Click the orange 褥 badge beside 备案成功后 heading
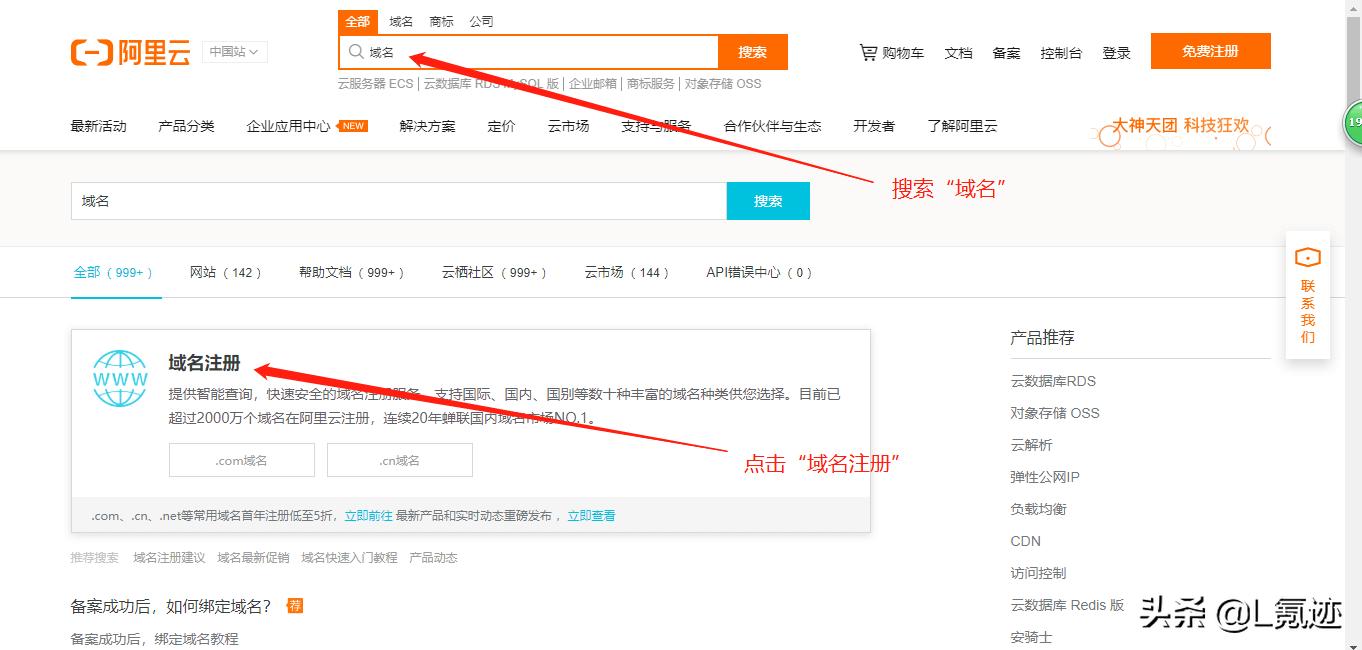The height and width of the screenshot is (650, 1362). [295, 606]
